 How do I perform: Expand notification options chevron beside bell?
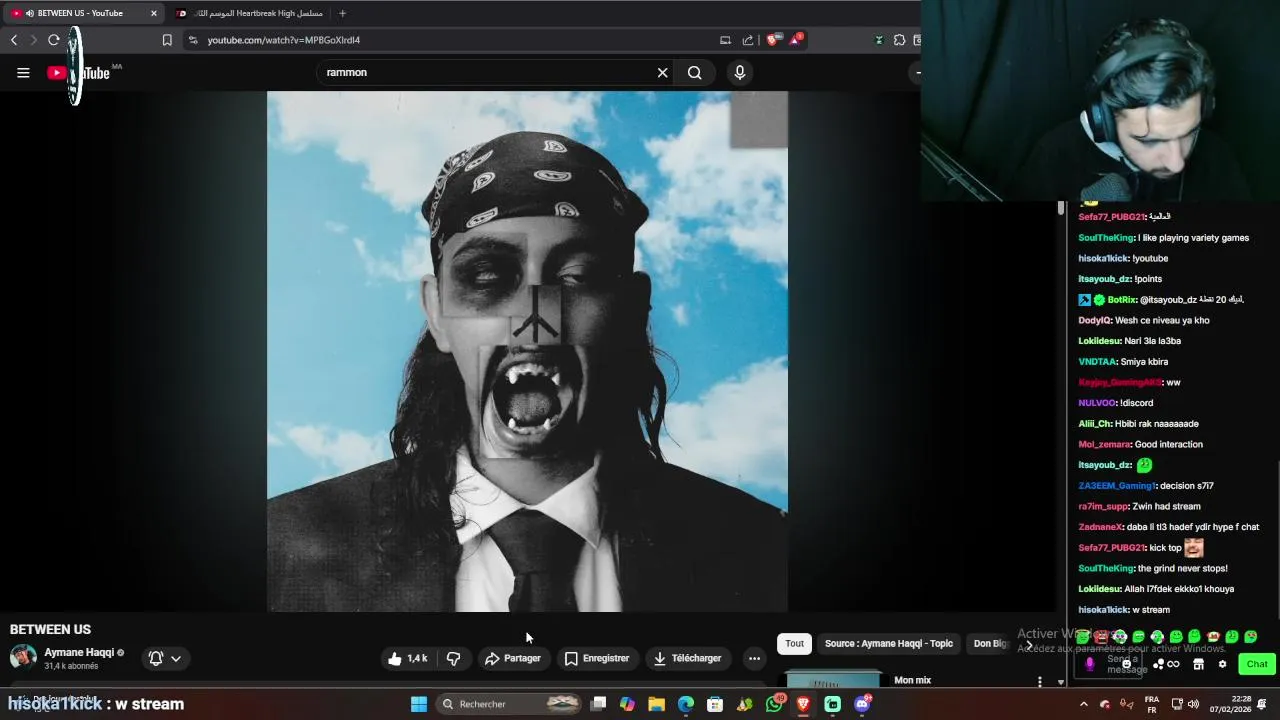tap(176, 658)
